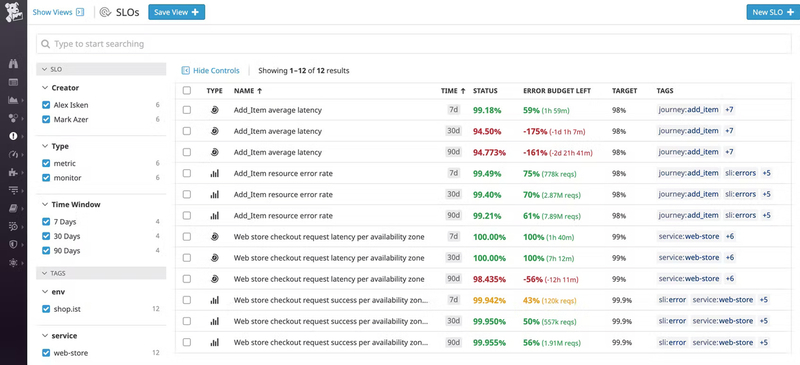Open the Security shield icon in sidebar
The image size is (800, 365).
(13, 244)
